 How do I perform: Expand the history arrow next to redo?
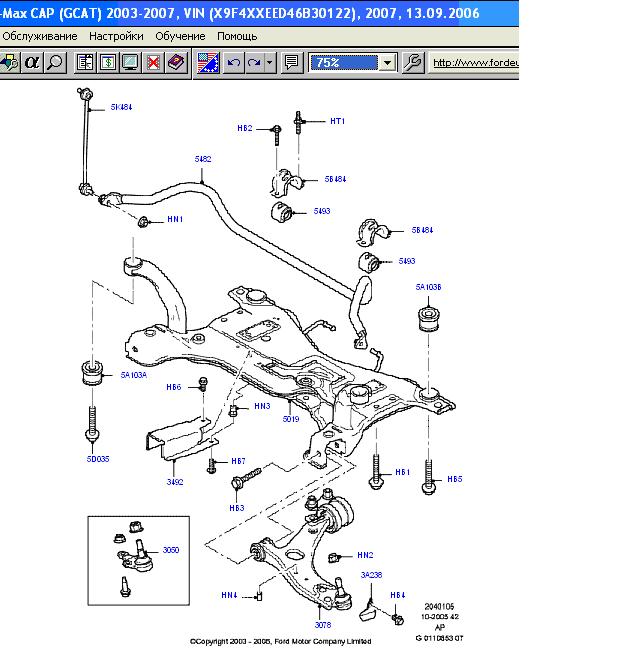coord(270,63)
